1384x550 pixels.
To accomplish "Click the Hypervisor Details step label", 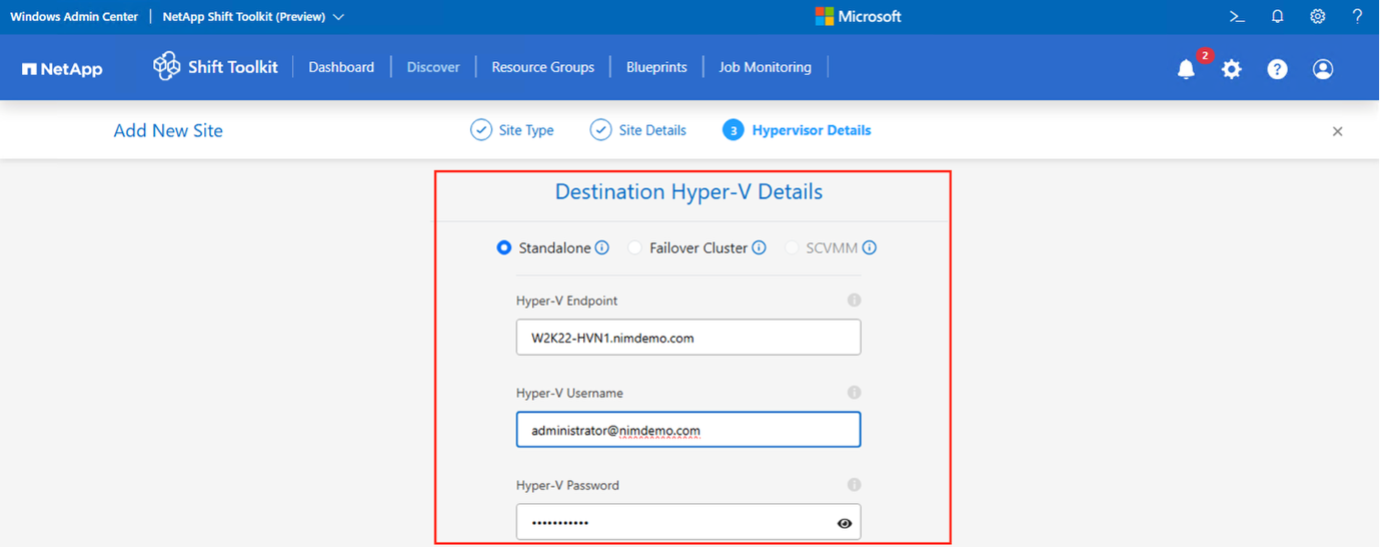I will coord(811,130).
